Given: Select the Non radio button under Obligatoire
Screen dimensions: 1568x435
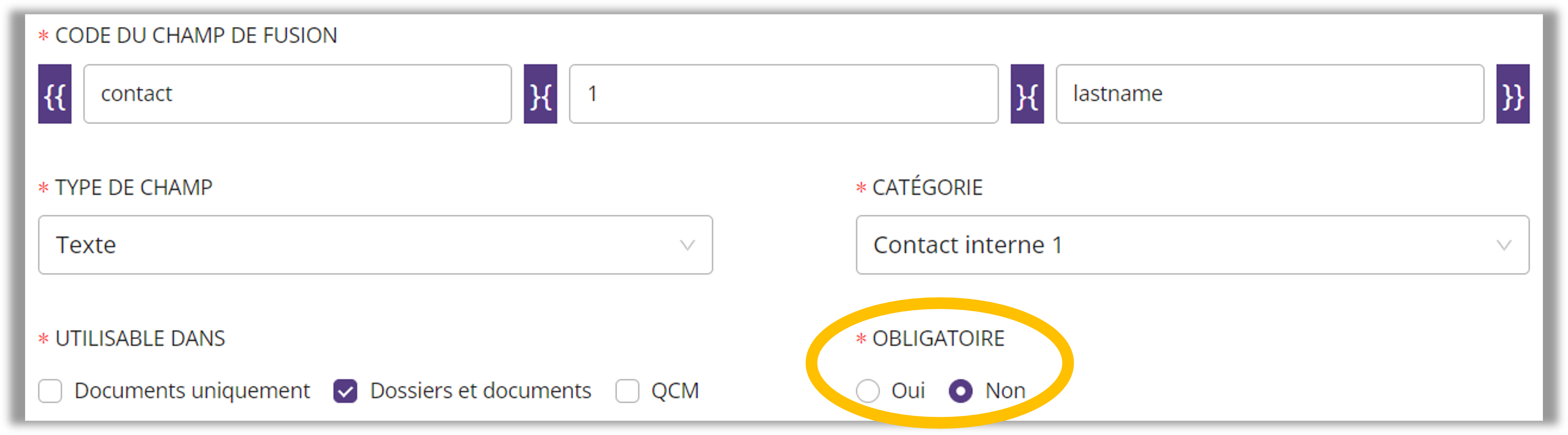Looking at the screenshot, I should pyautogui.click(x=960, y=391).
